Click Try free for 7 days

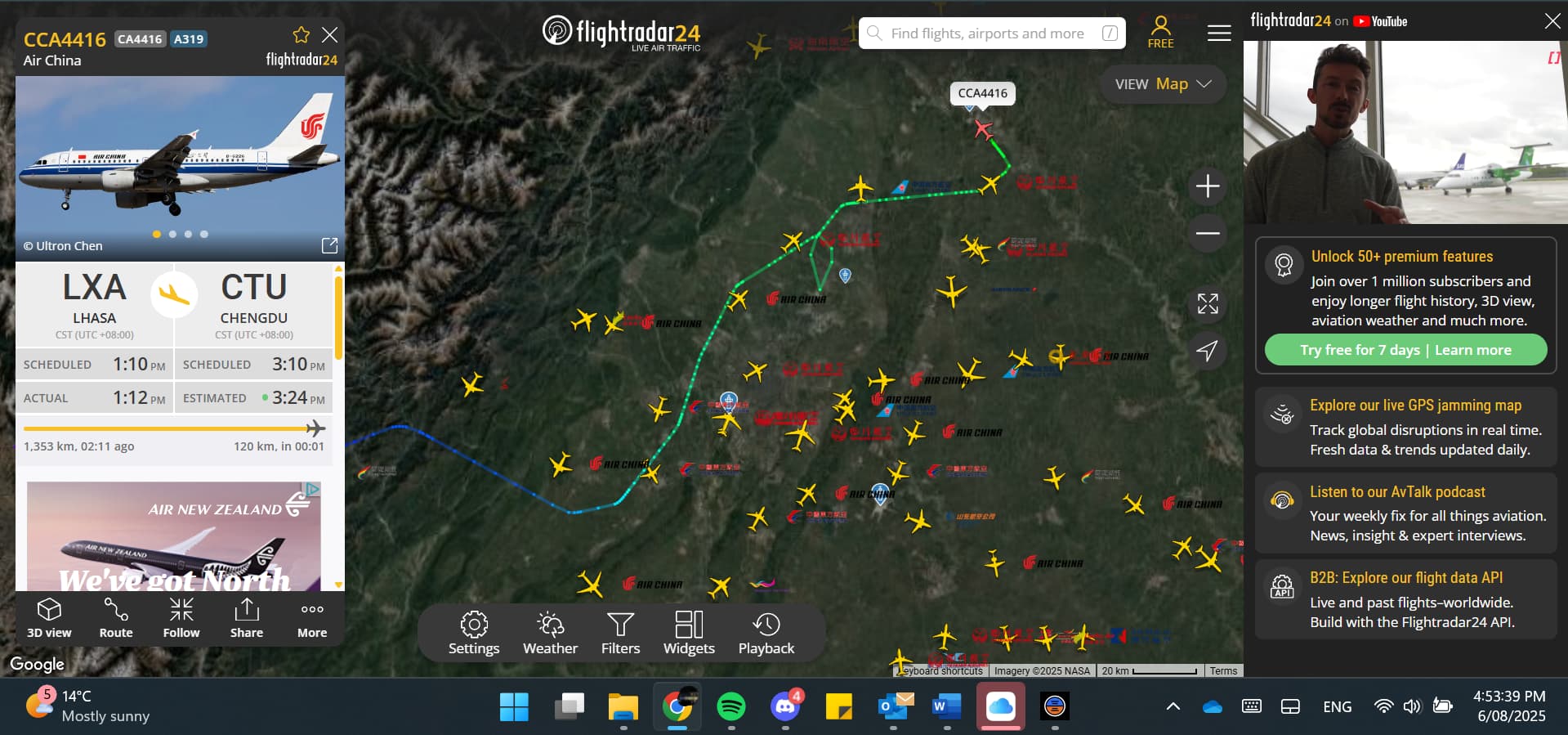point(1360,350)
